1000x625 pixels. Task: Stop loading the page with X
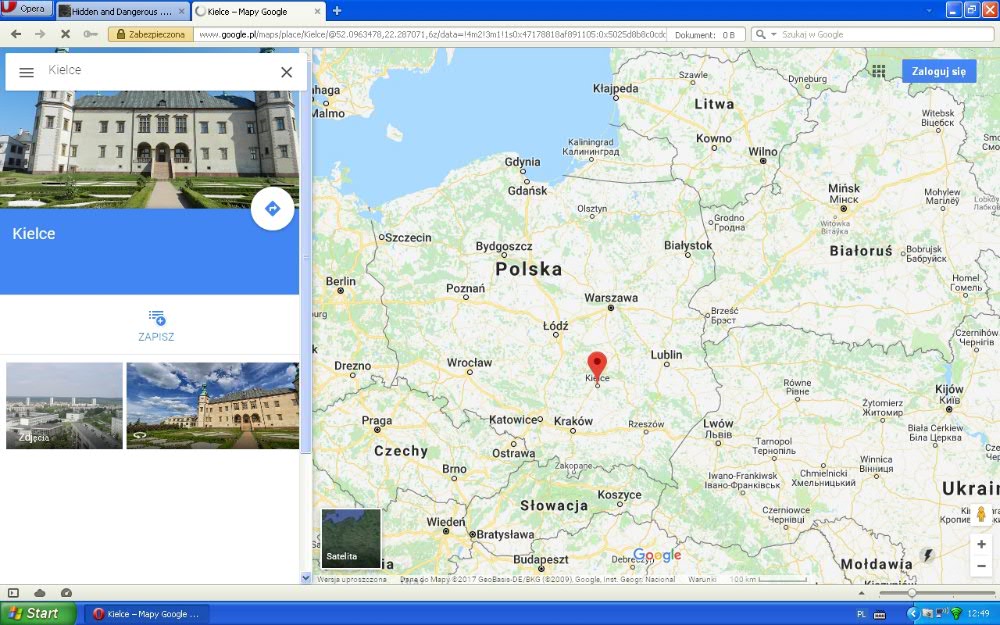[x=65, y=34]
